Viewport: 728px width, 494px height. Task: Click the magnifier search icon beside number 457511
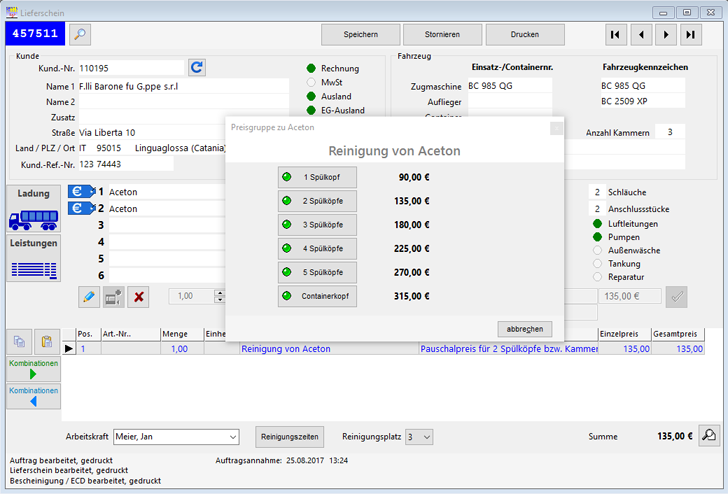[x=79, y=34]
